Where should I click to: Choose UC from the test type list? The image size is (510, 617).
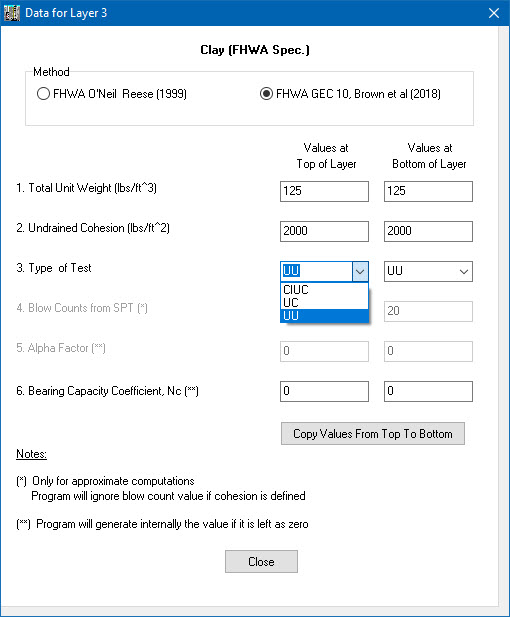[x=324, y=303]
